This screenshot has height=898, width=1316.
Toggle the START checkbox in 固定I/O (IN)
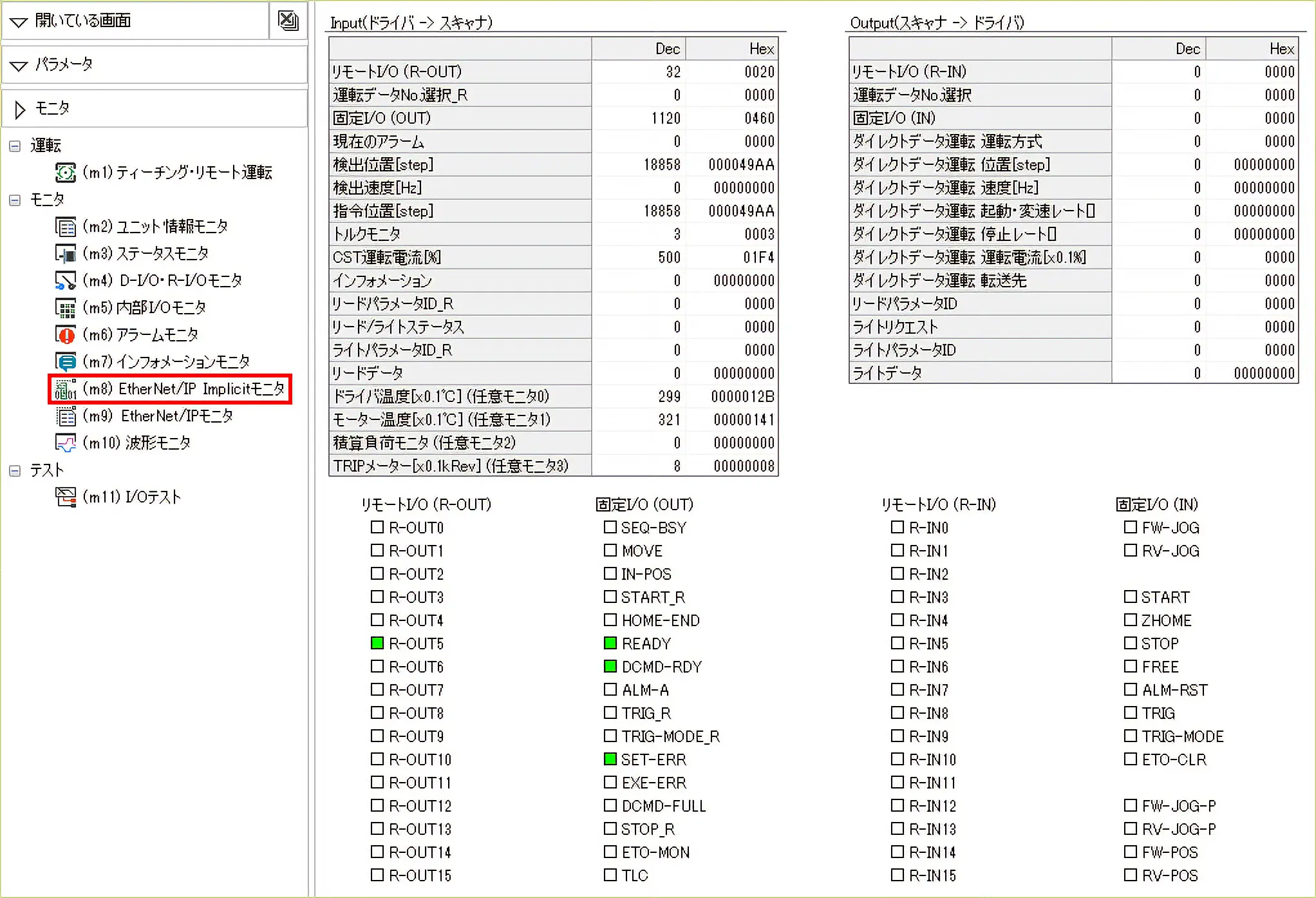click(1131, 597)
